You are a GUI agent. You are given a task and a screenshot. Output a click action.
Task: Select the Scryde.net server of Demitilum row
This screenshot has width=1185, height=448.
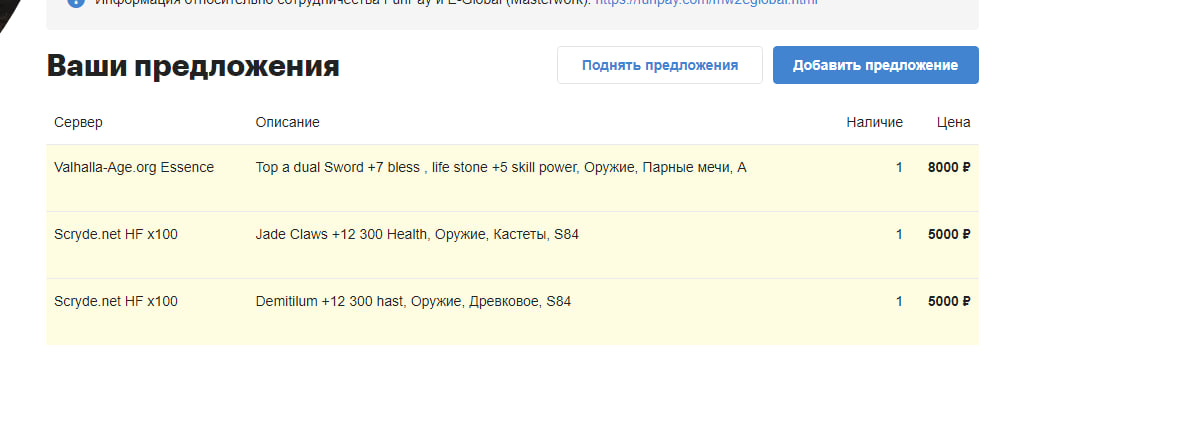coord(116,301)
